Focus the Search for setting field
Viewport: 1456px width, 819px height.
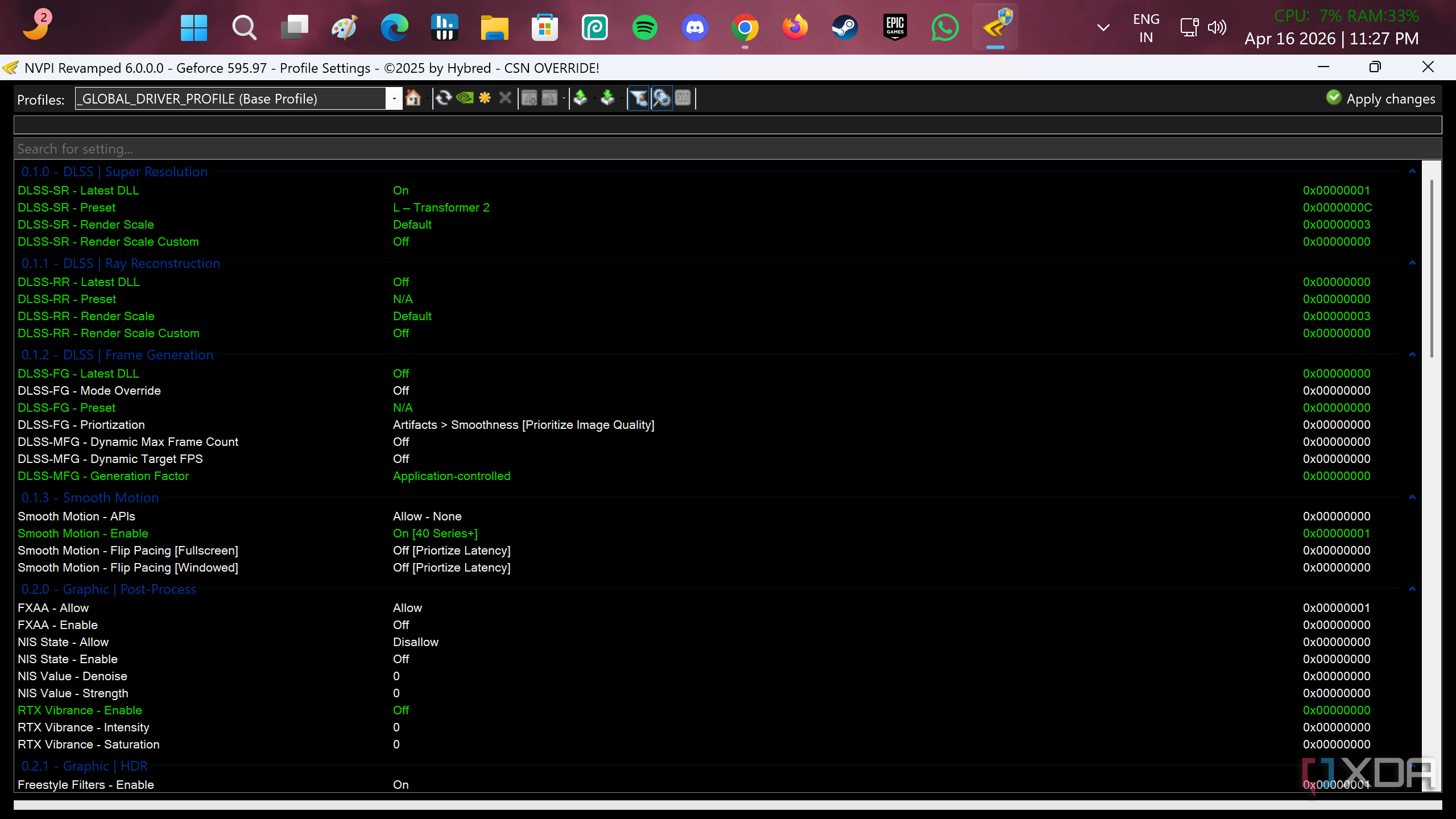[727, 148]
